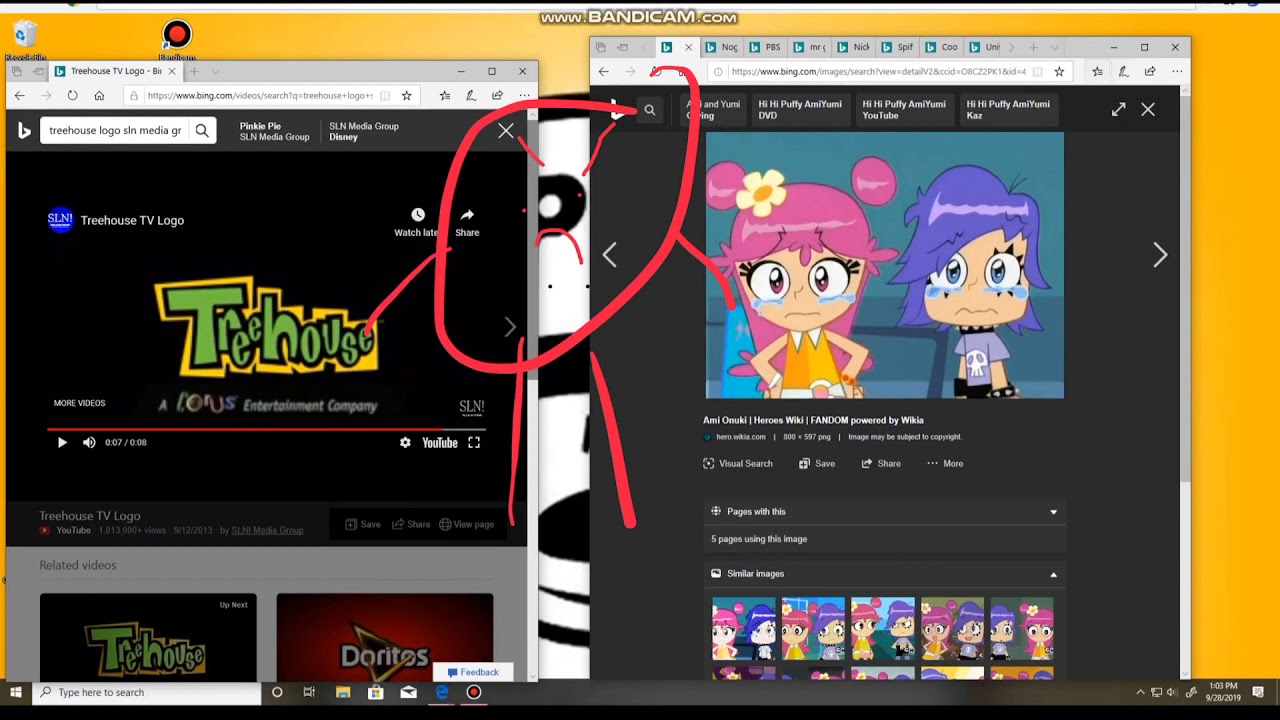Image resolution: width=1280 pixels, height=720 pixels.
Task: Close the video overlay in left window
Action: coord(506,131)
